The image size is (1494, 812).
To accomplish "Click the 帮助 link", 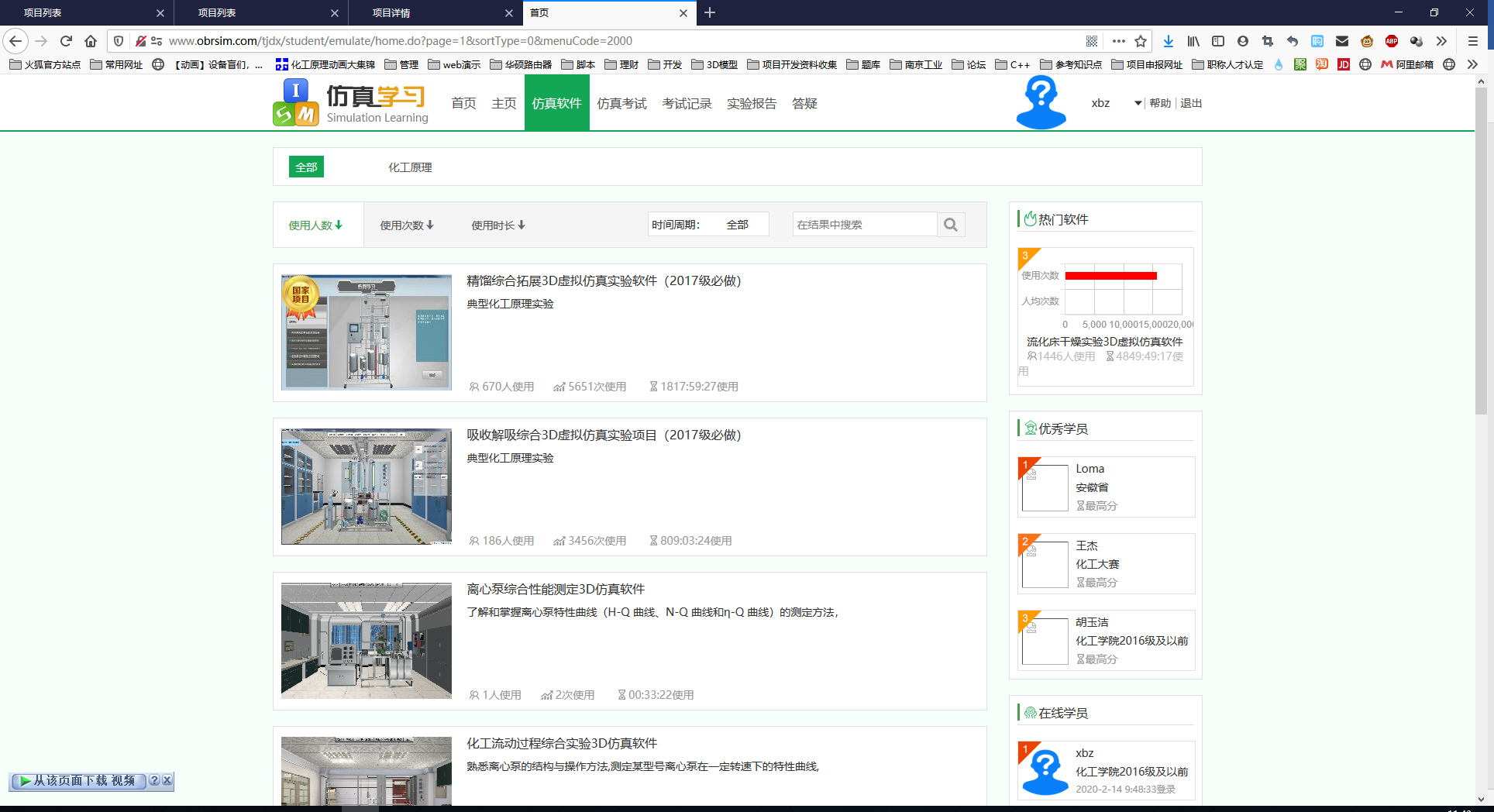I will (x=1160, y=103).
